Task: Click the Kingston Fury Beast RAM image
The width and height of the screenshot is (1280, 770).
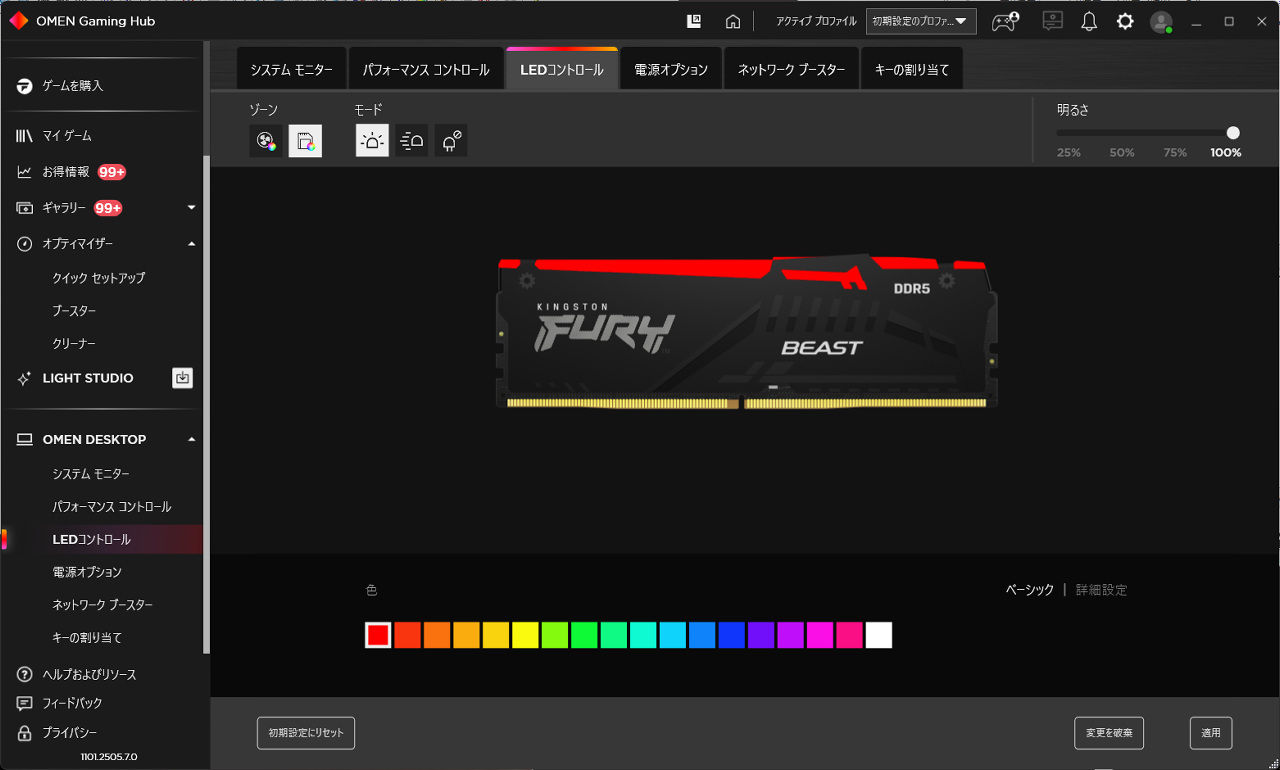Action: click(x=747, y=331)
